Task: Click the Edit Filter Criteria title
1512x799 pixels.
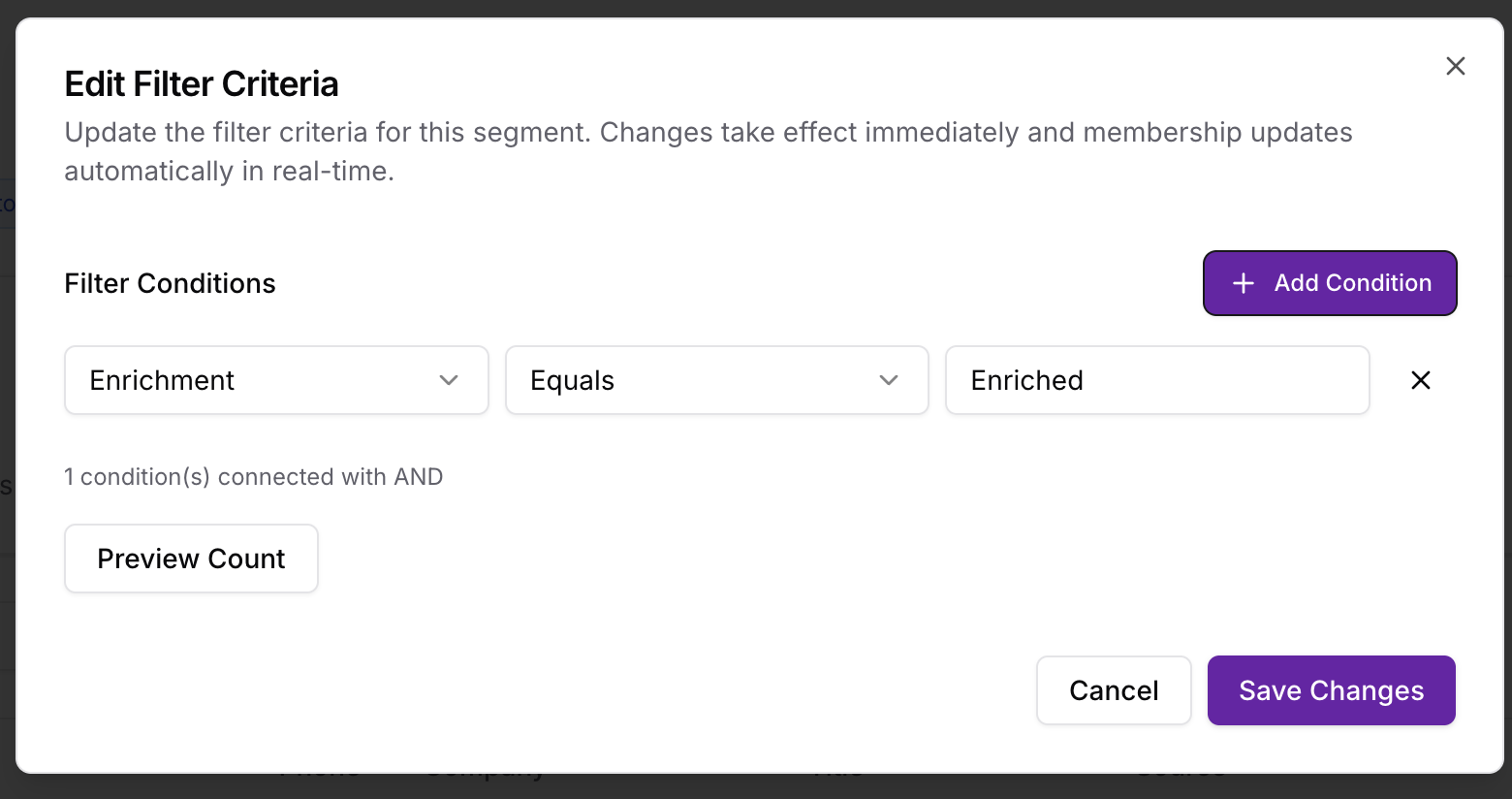Action: 201,84
